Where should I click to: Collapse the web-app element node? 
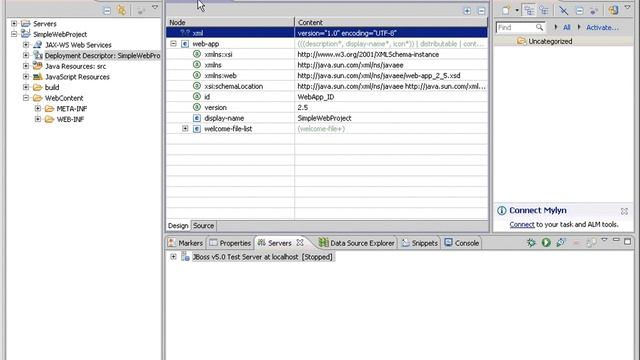[x=173, y=43]
